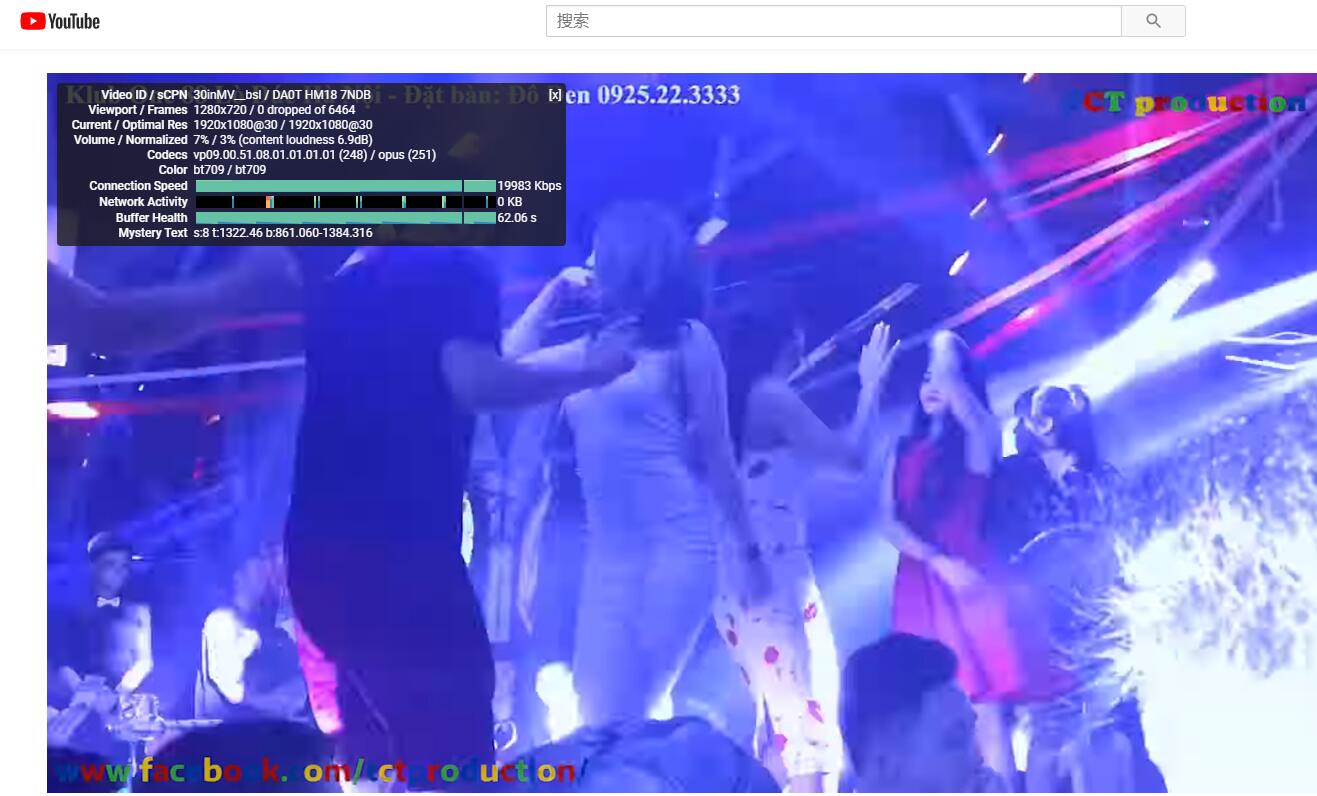
Task: Click the CCT production watermark in video
Action: coord(1186,102)
